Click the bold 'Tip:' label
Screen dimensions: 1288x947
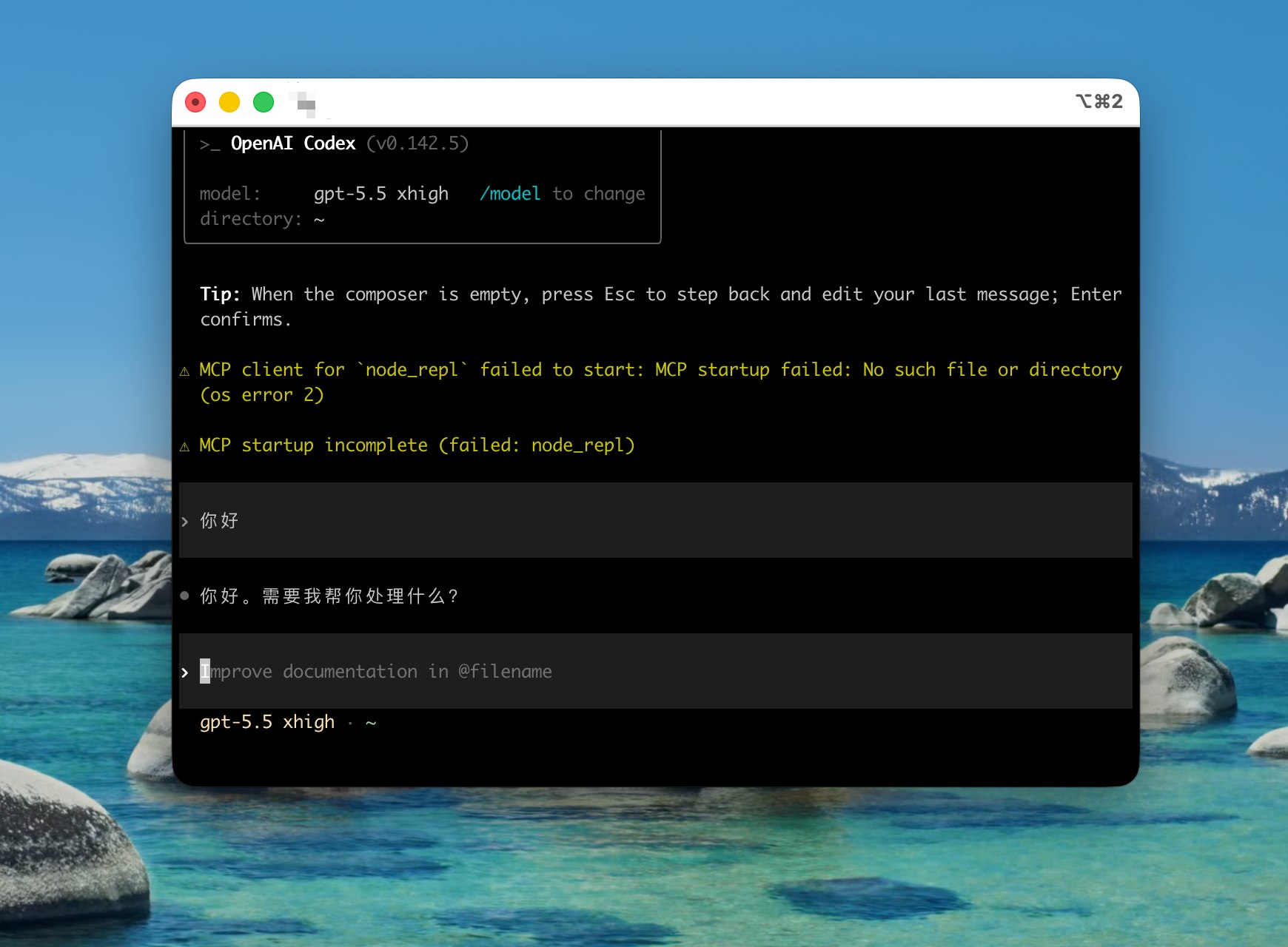(x=220, y=294)
